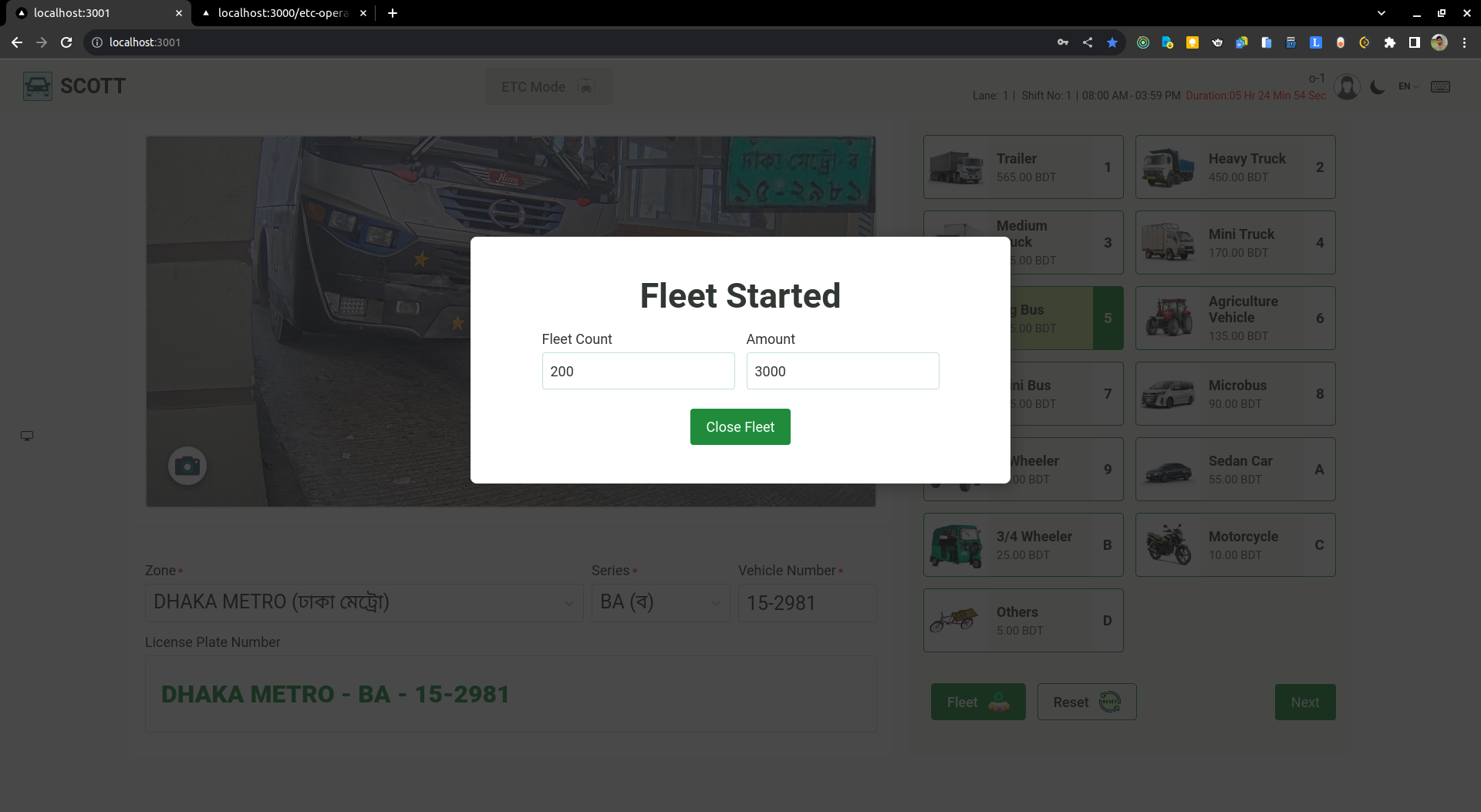Open the Series dropdown BA
The image size is (1481, 812).
click(660, 602)
